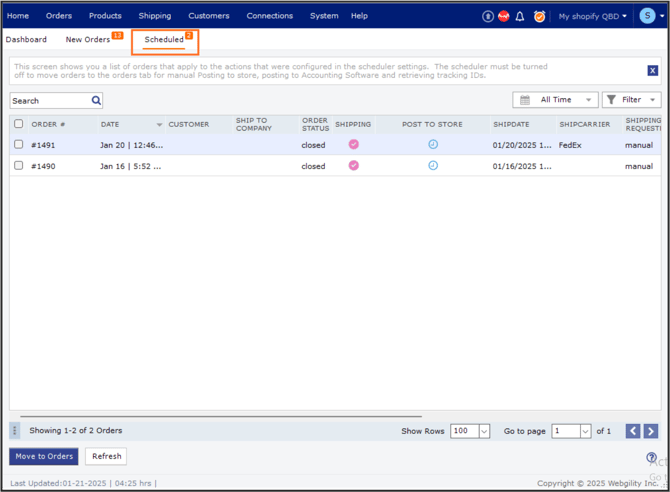Click the upload arrow icon in header
The width and height of the screenshot is (670, 492).
point(488,16)
